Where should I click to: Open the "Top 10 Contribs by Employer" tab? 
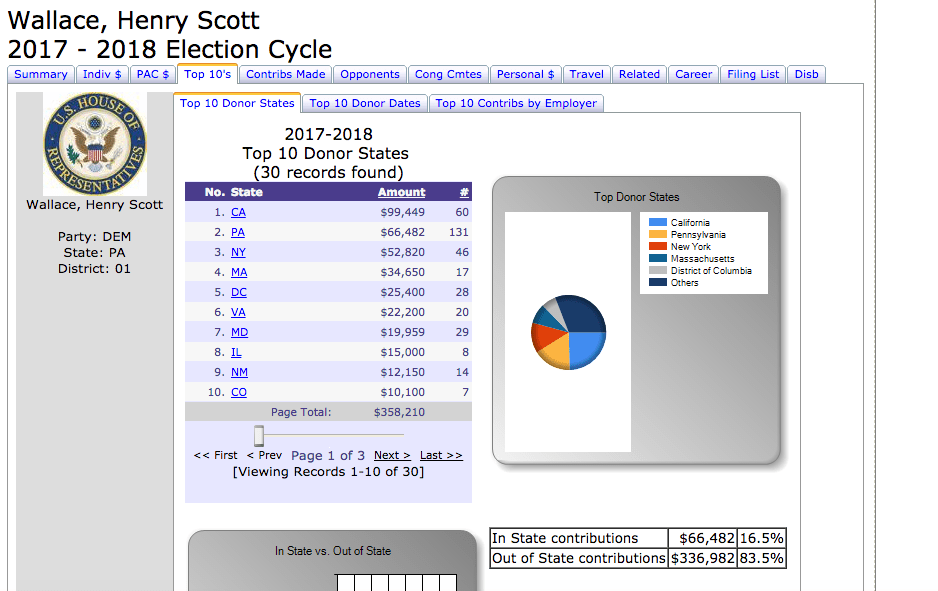(x=516, y=103)
